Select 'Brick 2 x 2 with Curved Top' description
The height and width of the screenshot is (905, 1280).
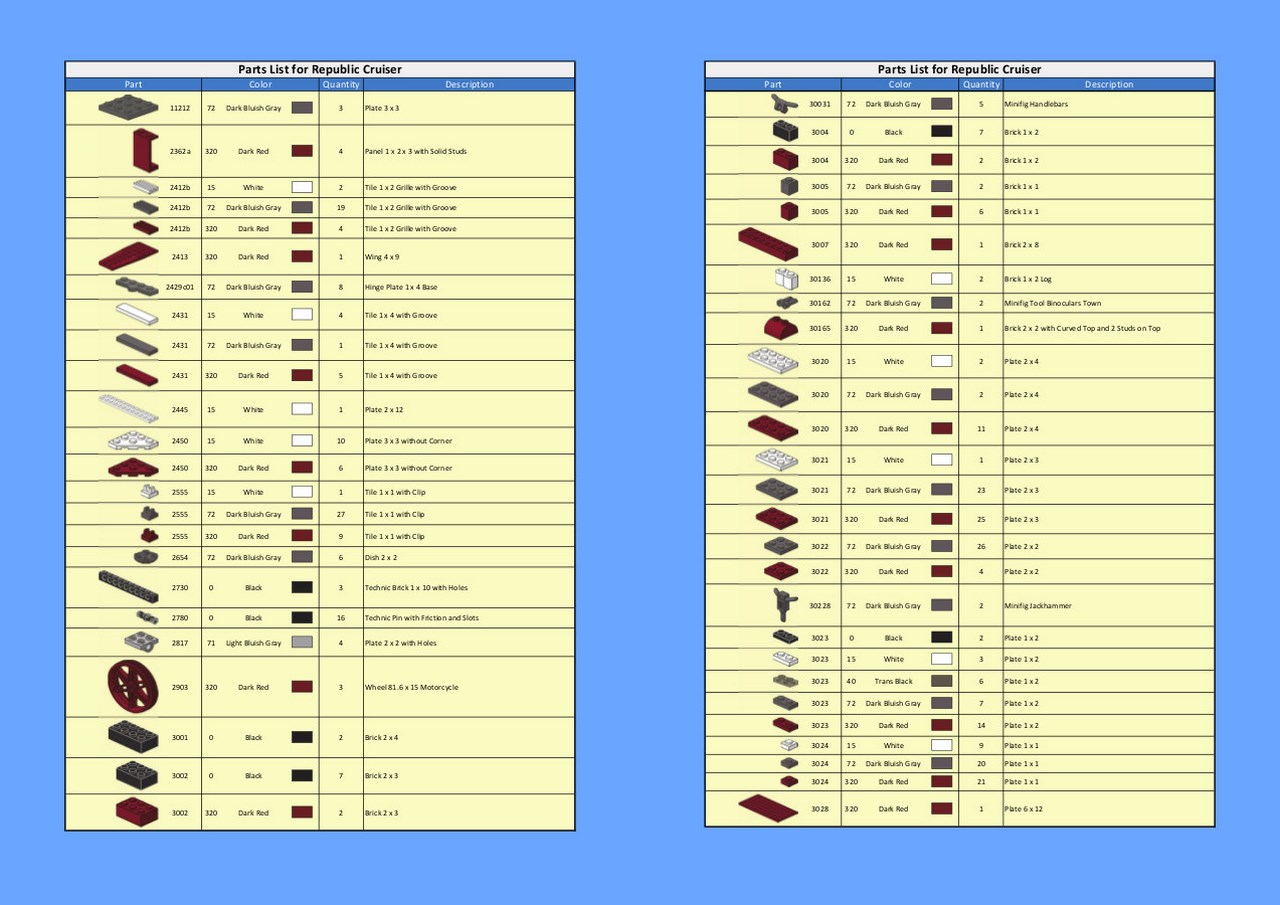click(x=1082, y=328)
